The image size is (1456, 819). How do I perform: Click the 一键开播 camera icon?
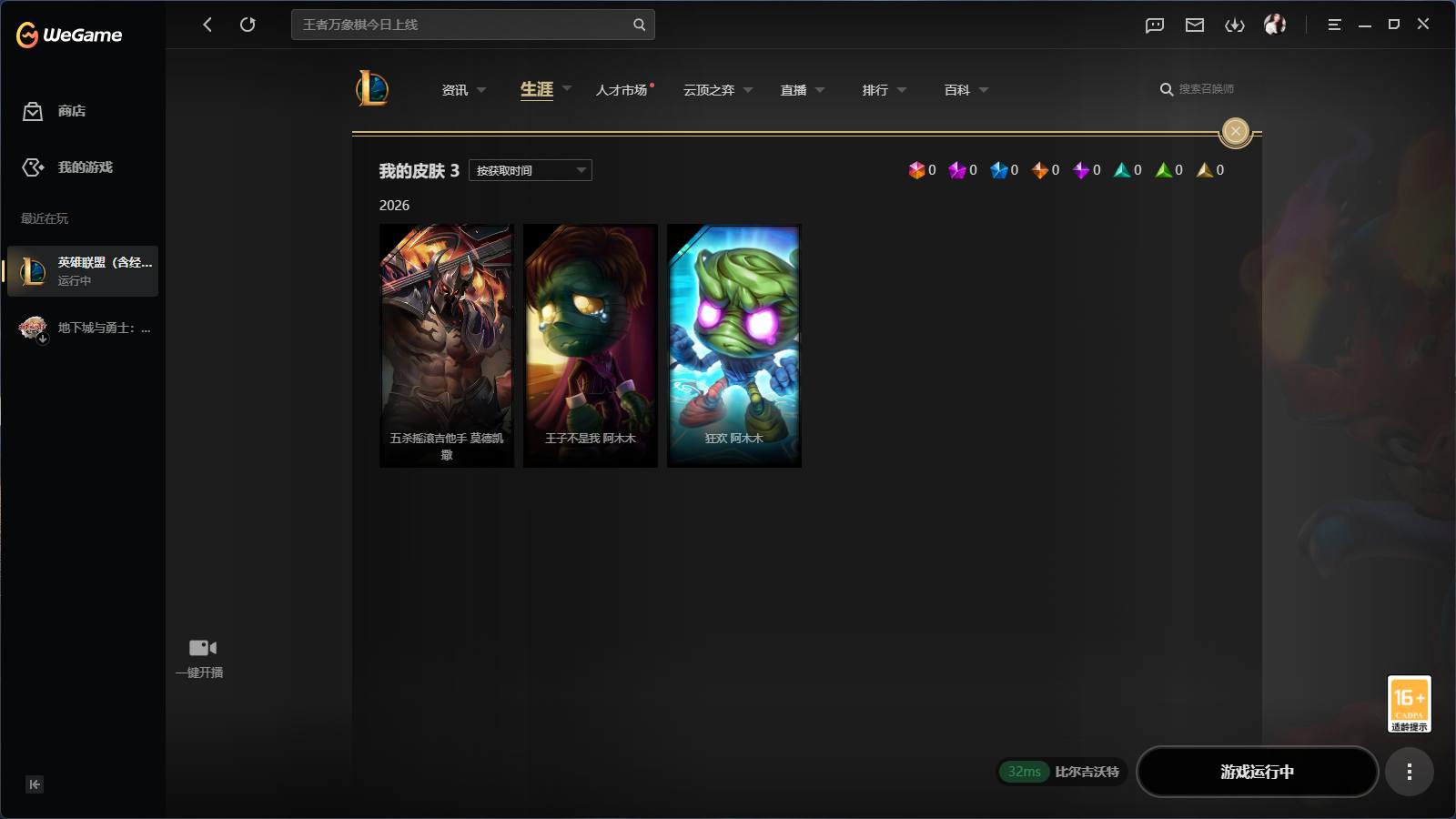(202, 647)
